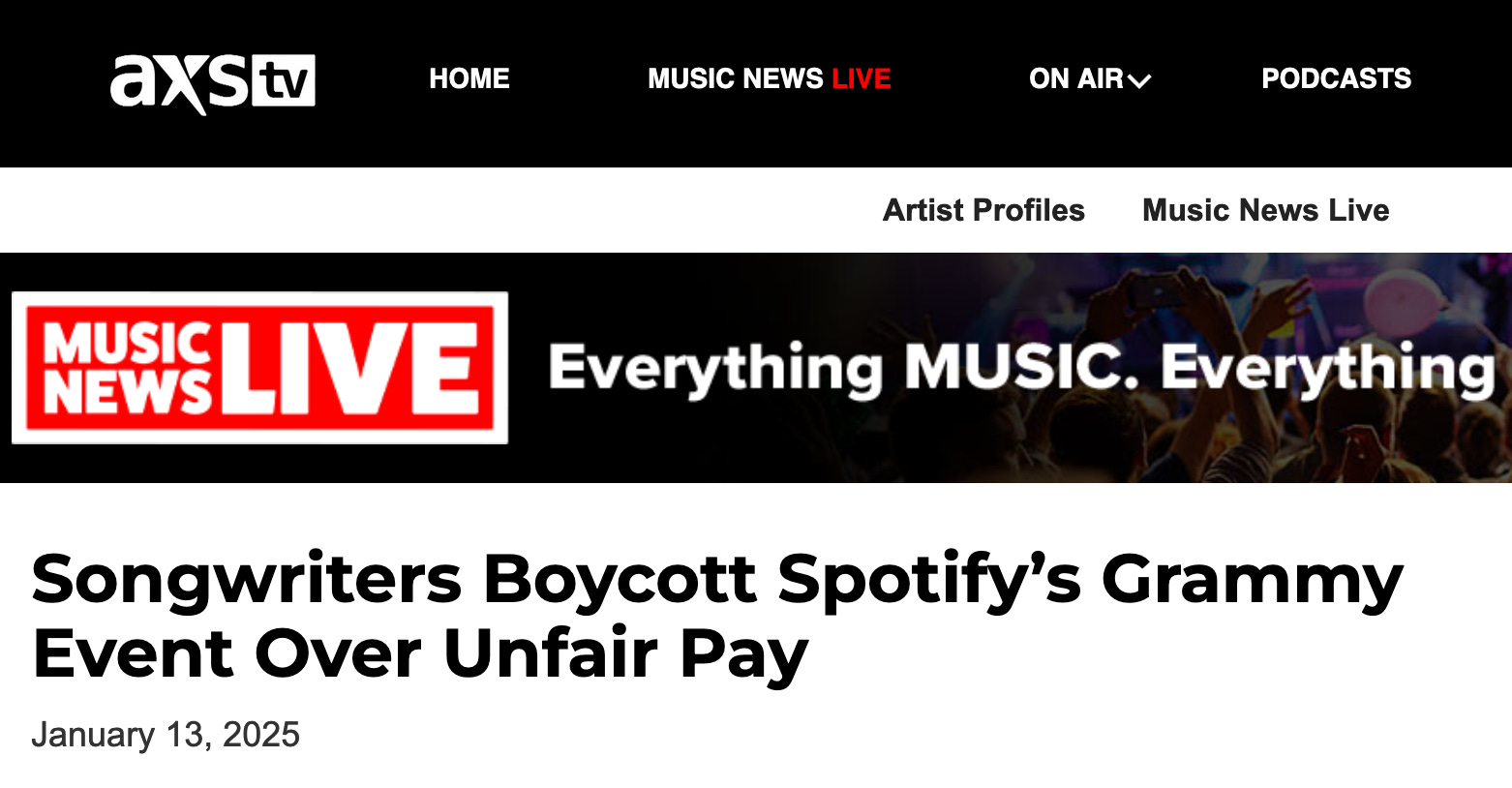Click the red LIVE word in navigation
The width and height of the screenshot is (1512, 788).
862,78
